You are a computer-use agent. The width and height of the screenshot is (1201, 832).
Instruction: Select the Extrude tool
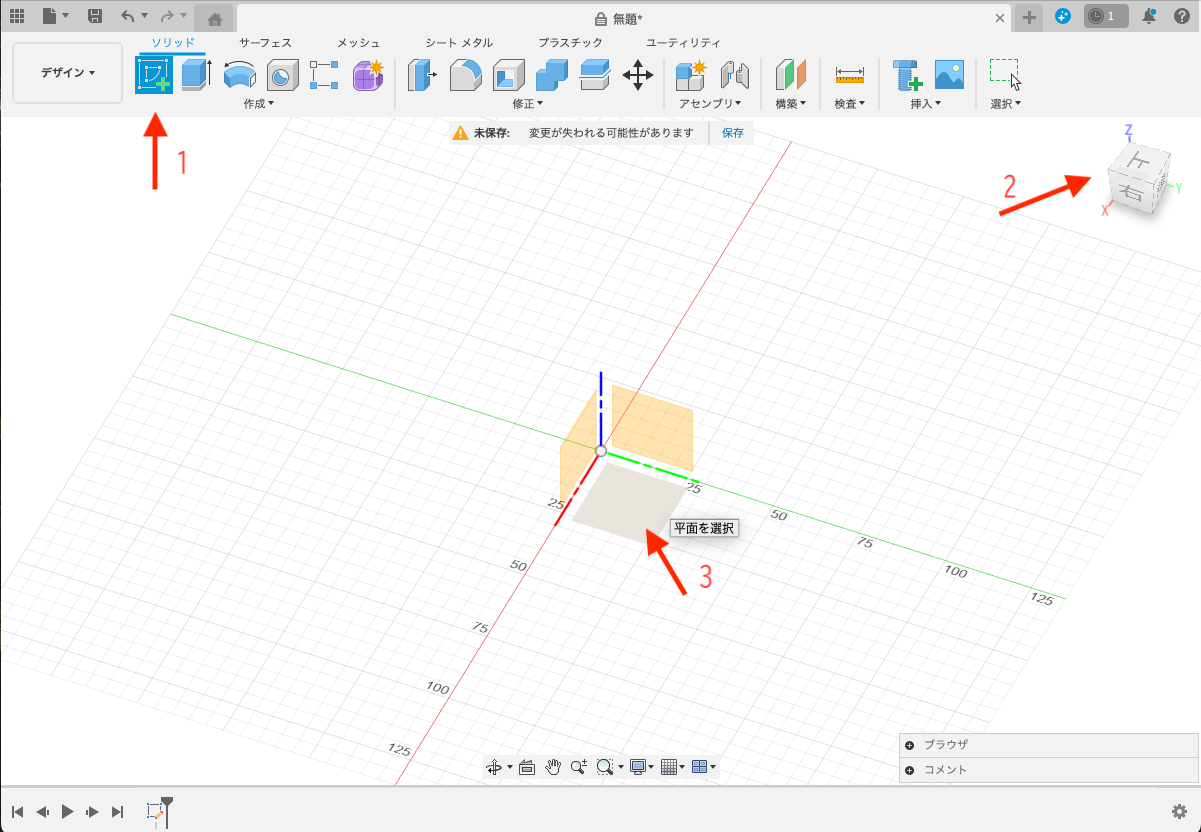point(196,75)
